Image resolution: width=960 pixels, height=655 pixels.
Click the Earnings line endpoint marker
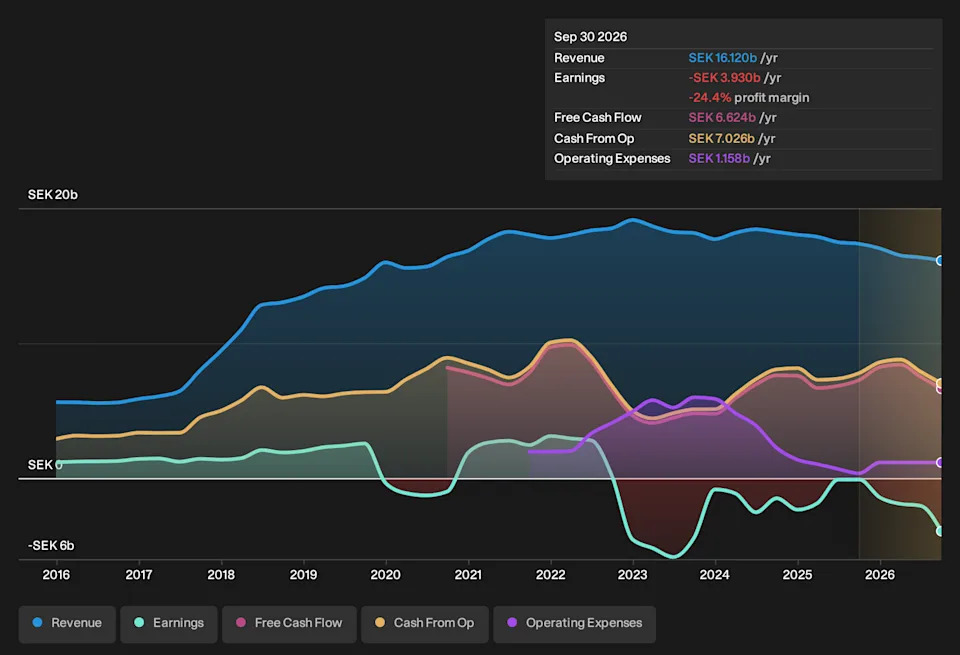point(939,531)
